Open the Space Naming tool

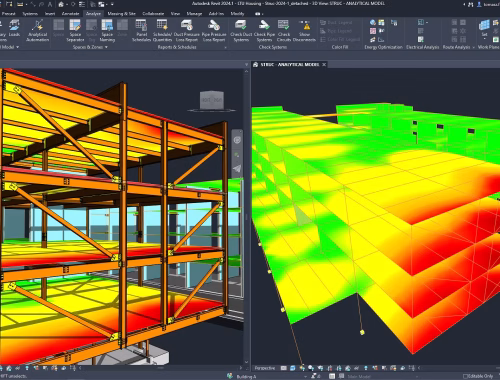107,30
